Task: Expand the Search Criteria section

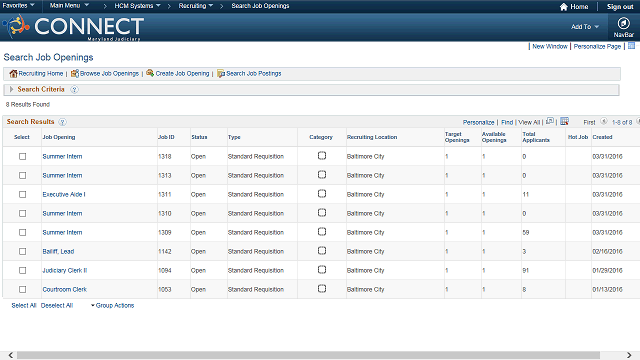Action: tap(11, 89)
